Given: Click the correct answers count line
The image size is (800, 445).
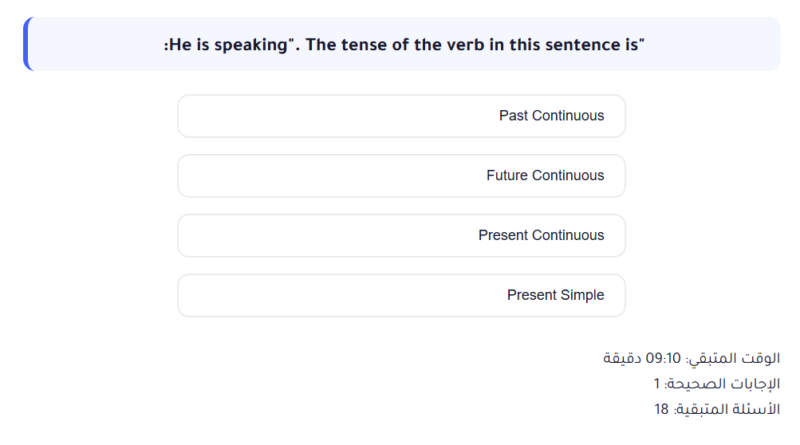Looking at the screenshot, I should [716, 384].
